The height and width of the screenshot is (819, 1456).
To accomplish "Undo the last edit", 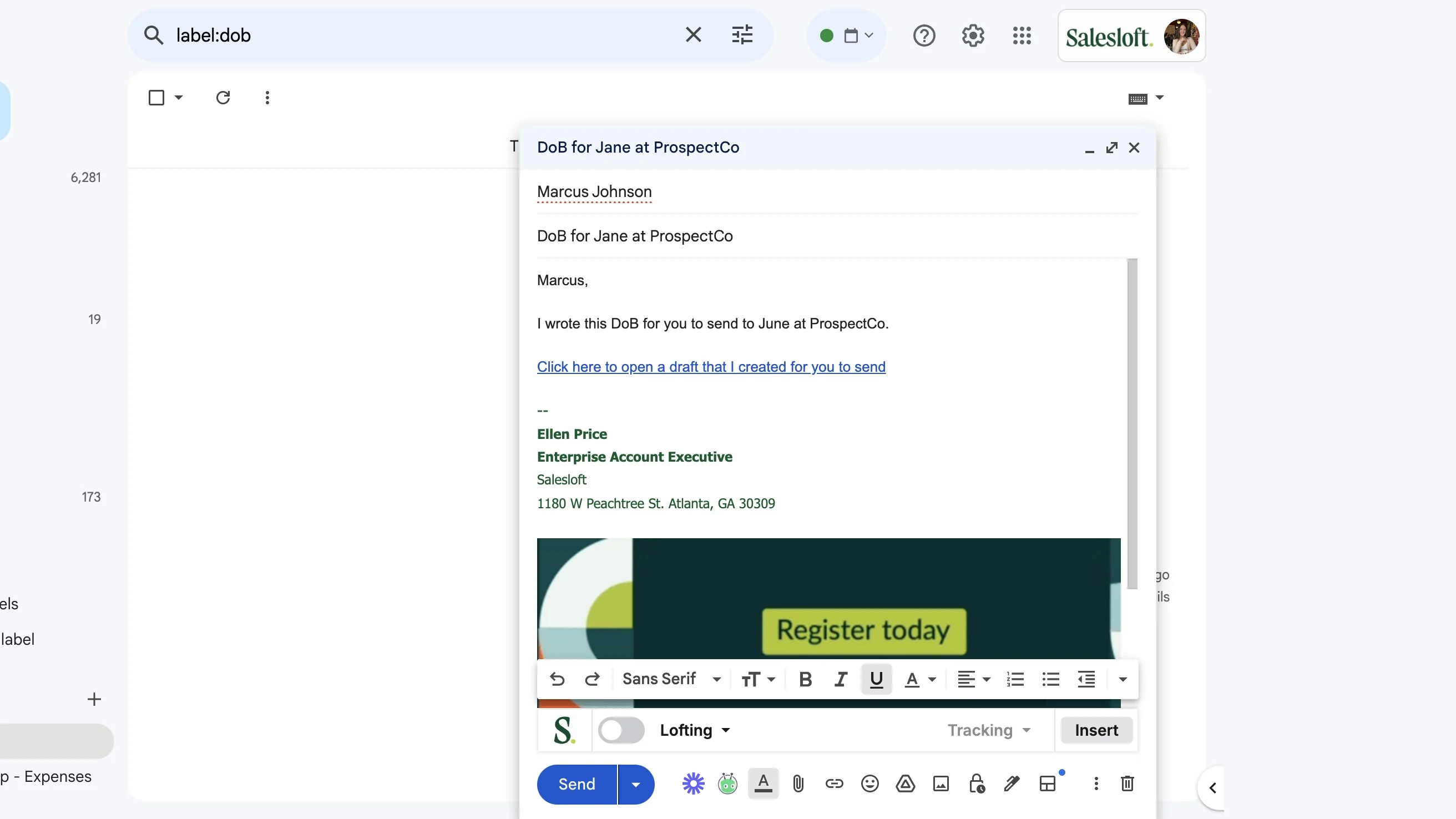I will click(557, 679).
